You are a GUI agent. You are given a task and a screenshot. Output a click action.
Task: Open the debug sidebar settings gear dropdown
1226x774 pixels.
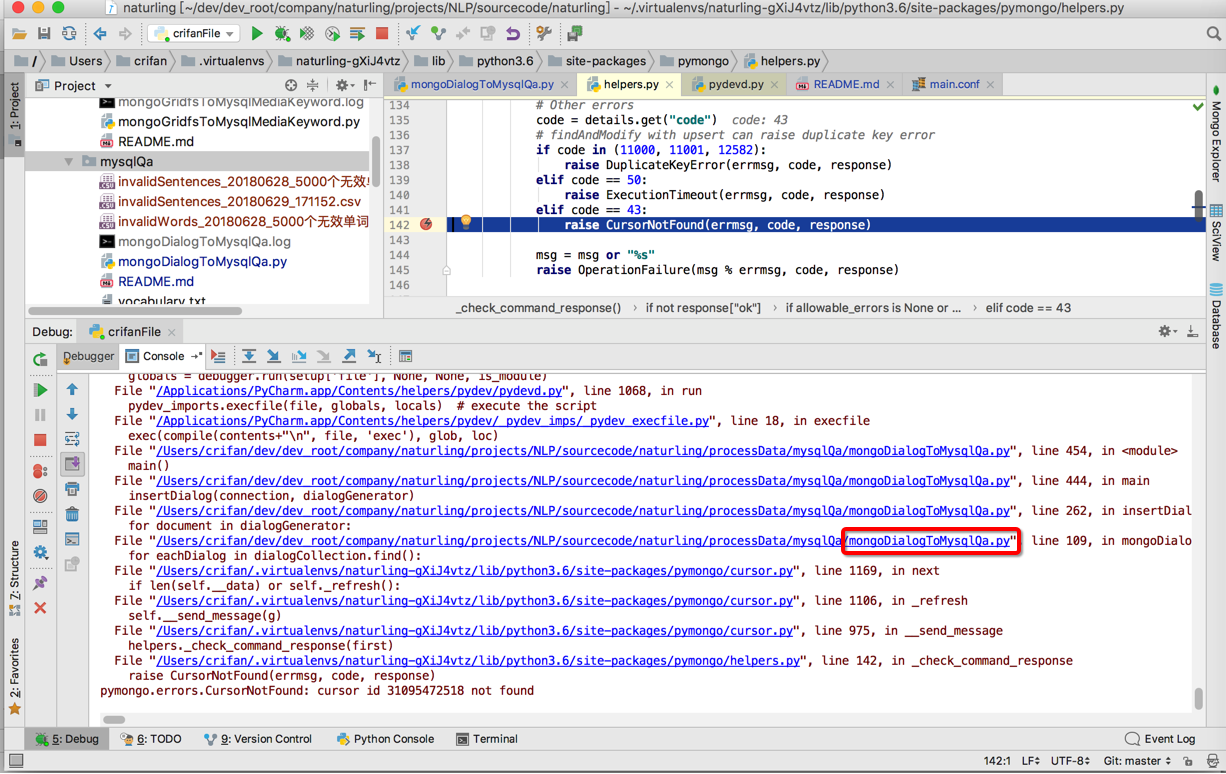tap(40, 551)
